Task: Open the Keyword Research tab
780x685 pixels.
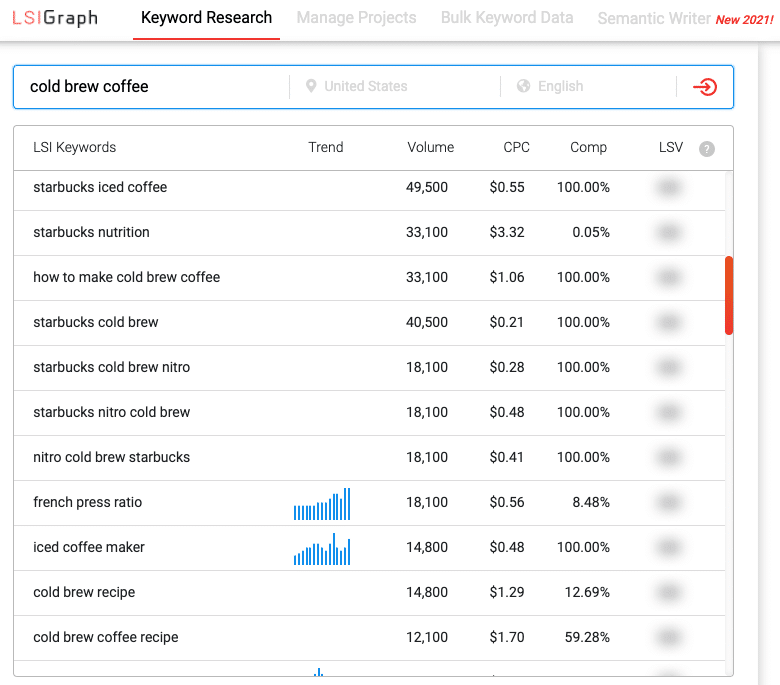Action: [206, 18]
